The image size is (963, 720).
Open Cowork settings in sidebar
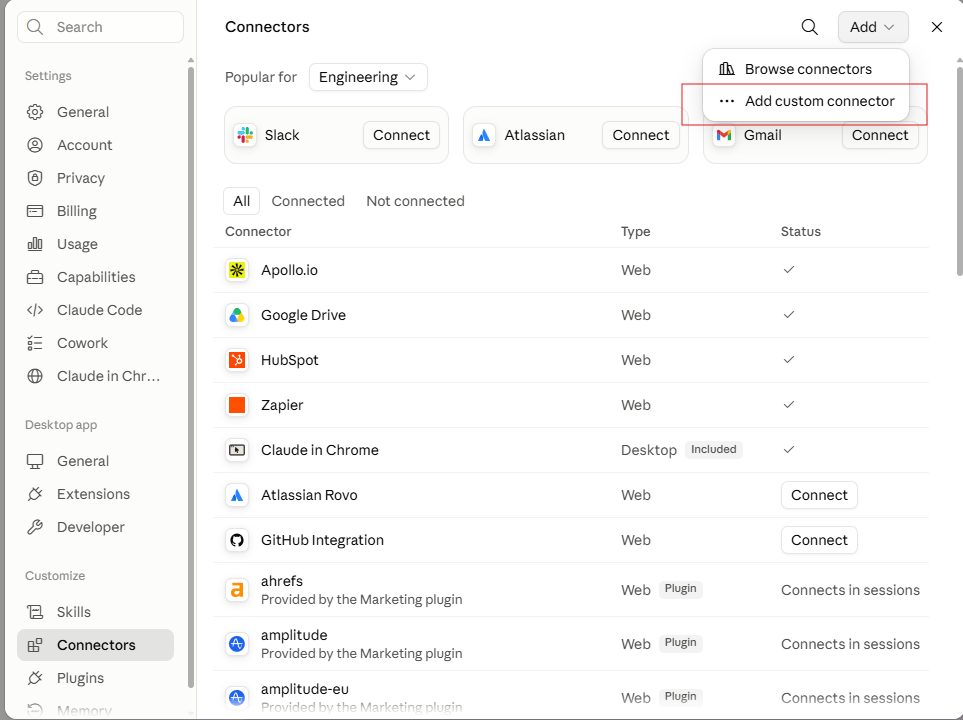point(95,343)
